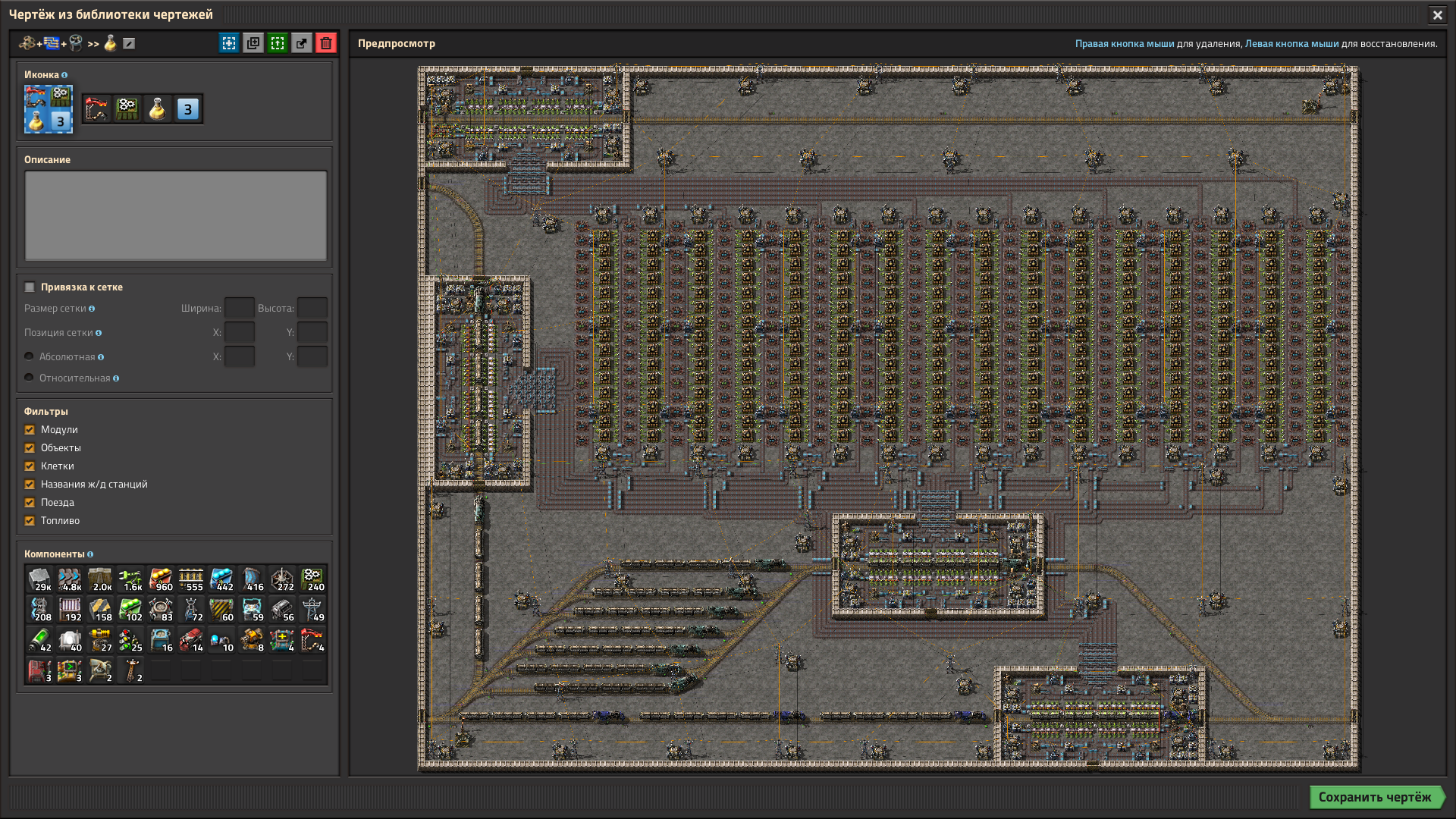Uncheck the Объекты filter checkbox
This screenshot has height=819, width=1456.
tap(30, 448)
